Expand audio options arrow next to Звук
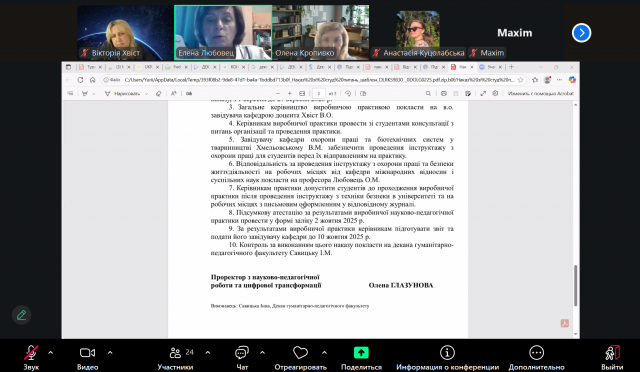The width and height of the screenshot is (640, 372). (x=51, y=352)
